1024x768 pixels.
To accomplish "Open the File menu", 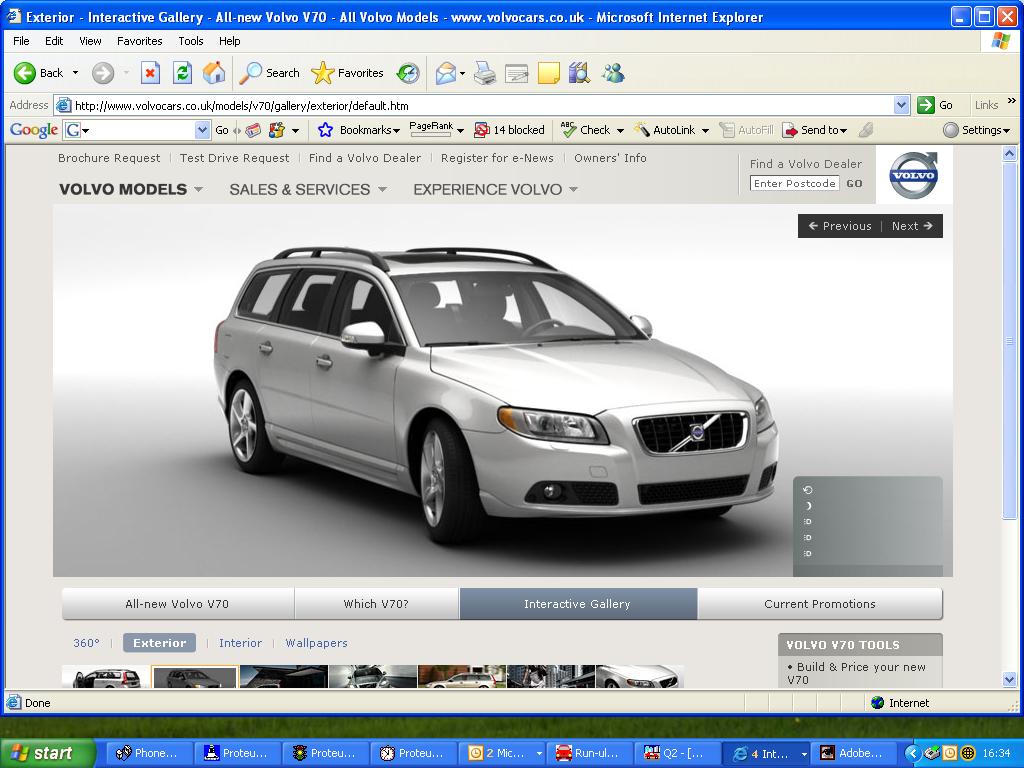I will (x=22, y=41).
